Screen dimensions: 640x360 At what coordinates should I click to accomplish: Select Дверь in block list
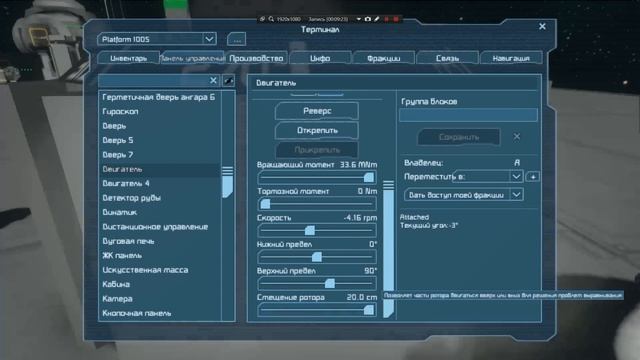click(x=159, y=126)
